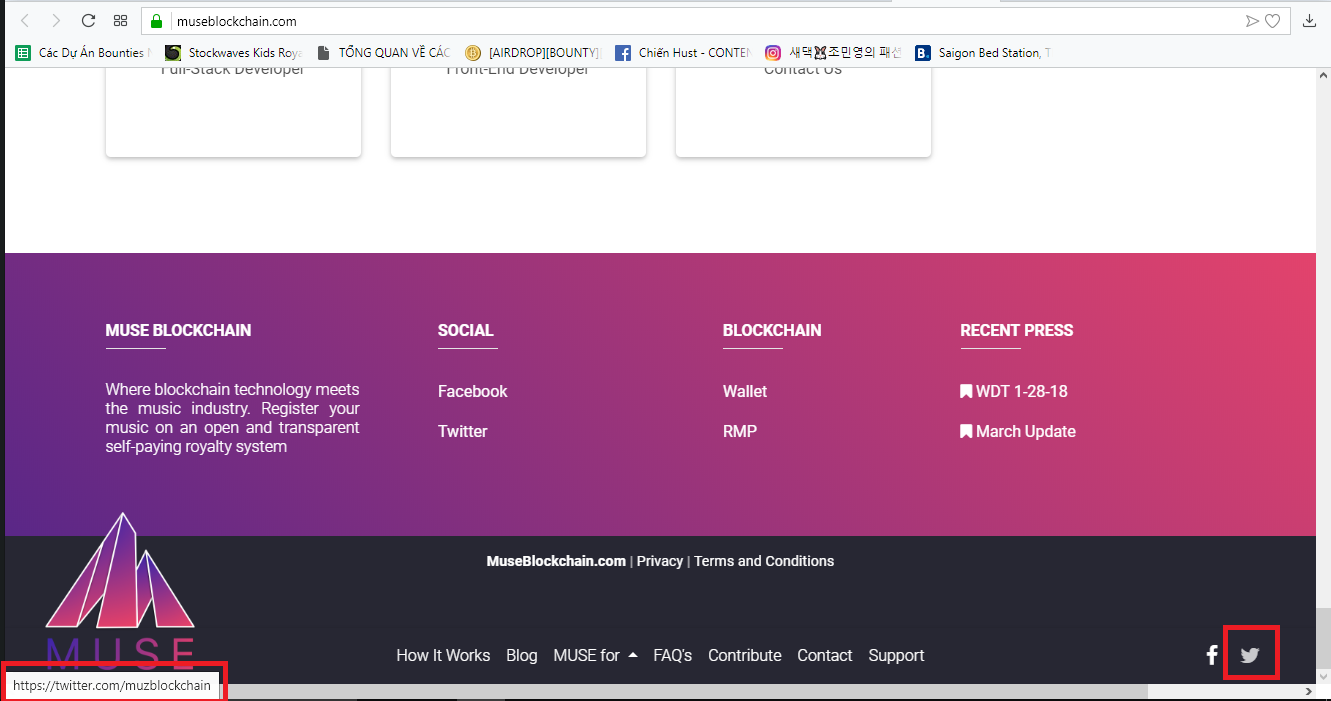1331x701 pixels.
Task: Reload the page with the refresh icon
Action: coord(88,20)
